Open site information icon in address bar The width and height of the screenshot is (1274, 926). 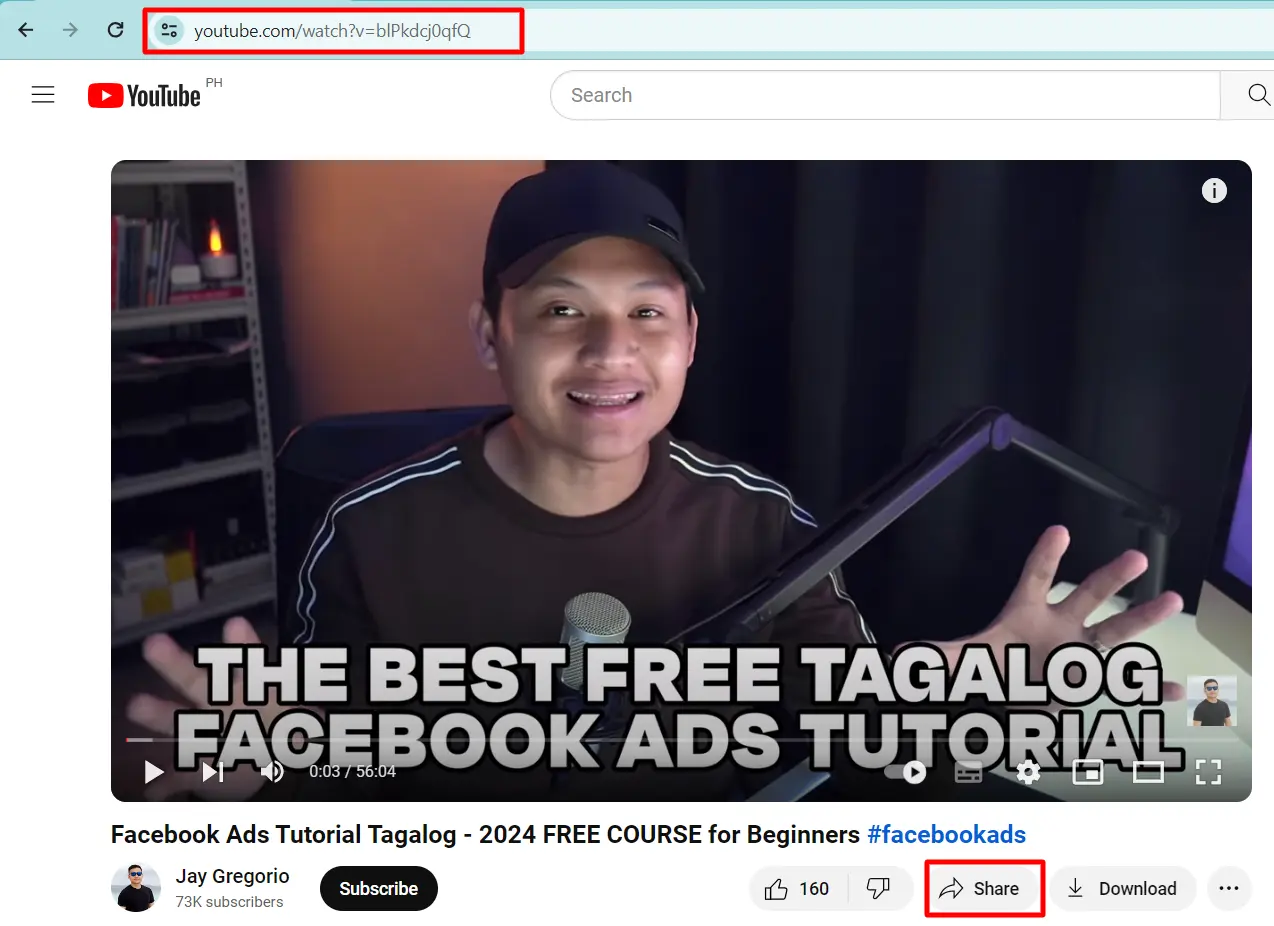[168, 31]
